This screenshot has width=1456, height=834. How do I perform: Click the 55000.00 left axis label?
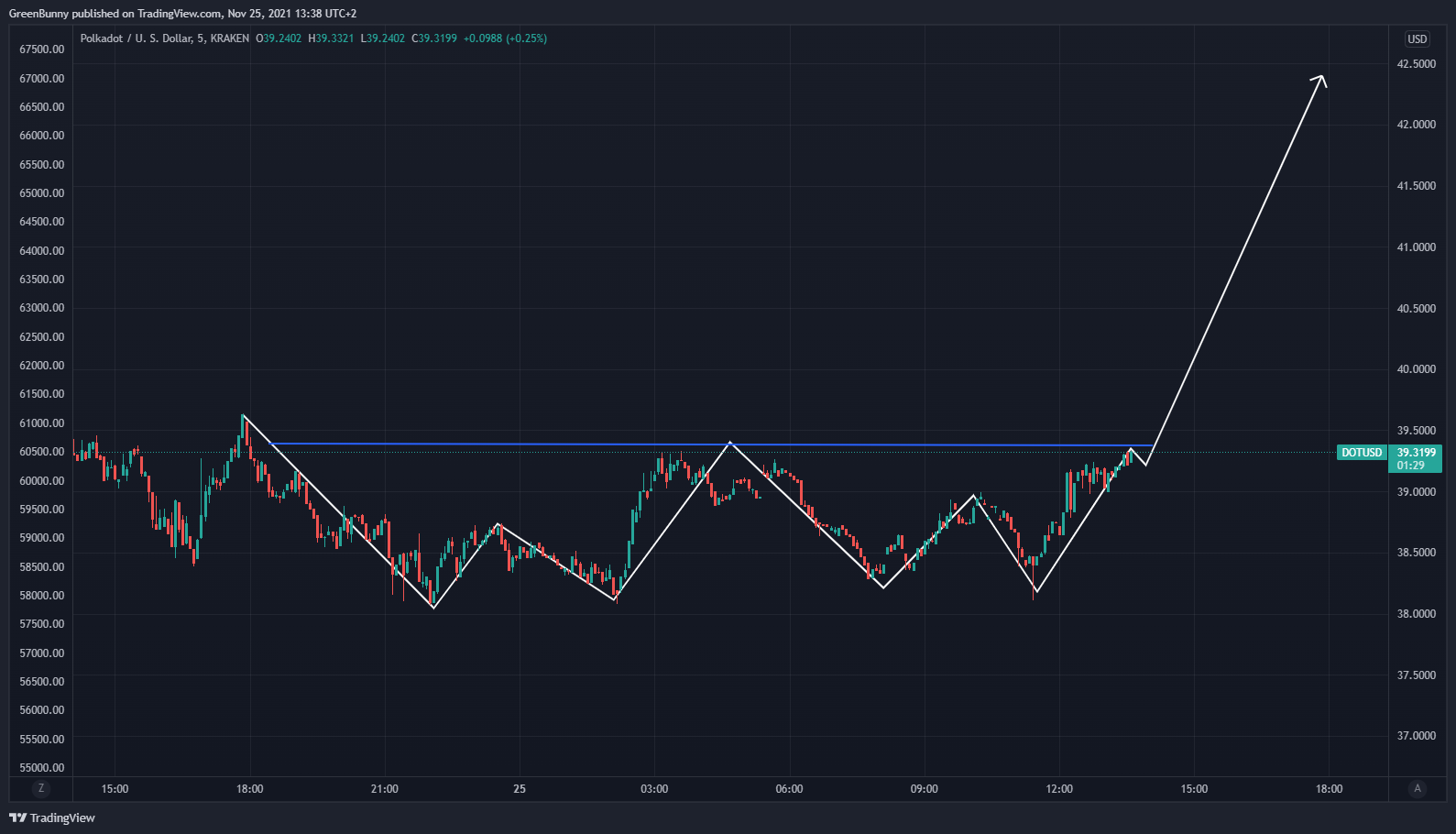42,768
